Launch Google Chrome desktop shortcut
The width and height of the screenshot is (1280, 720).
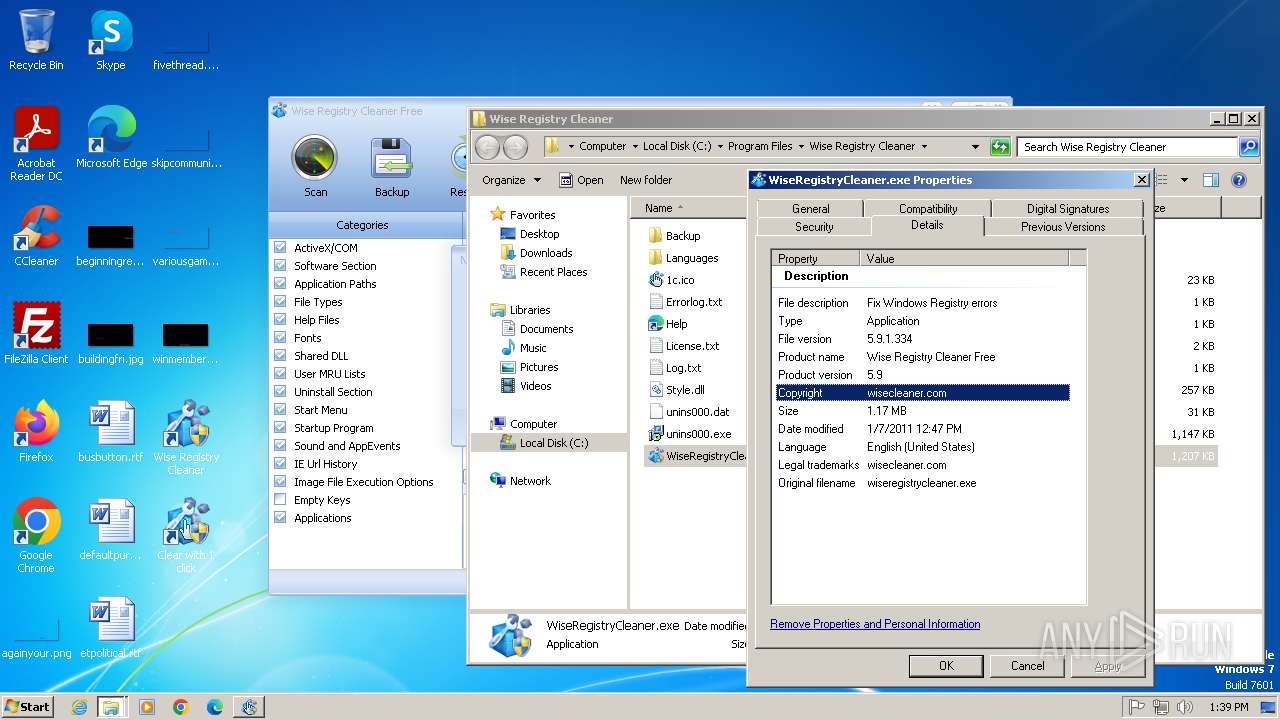point(36,537)
